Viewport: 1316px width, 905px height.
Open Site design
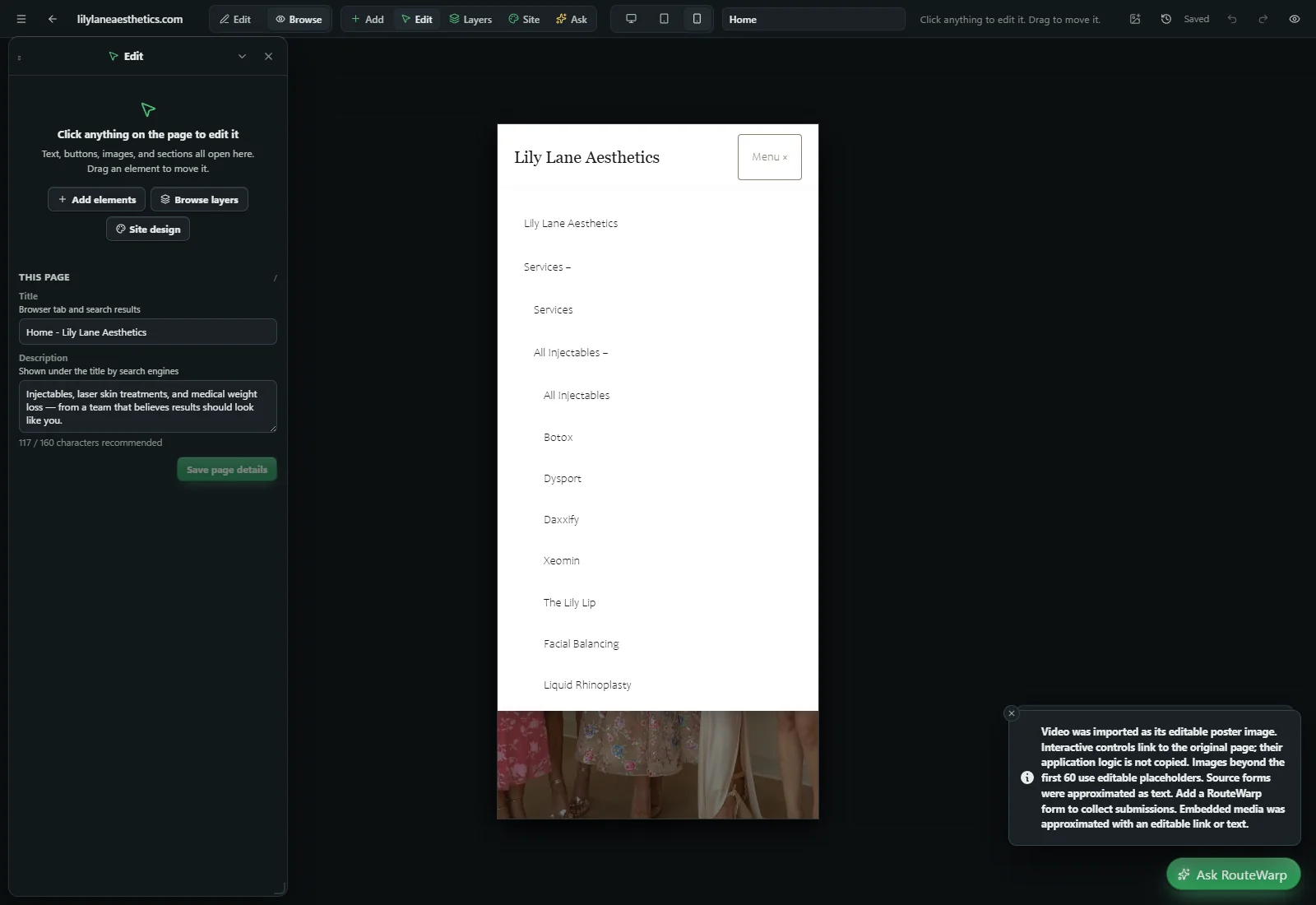click(148, 229)
